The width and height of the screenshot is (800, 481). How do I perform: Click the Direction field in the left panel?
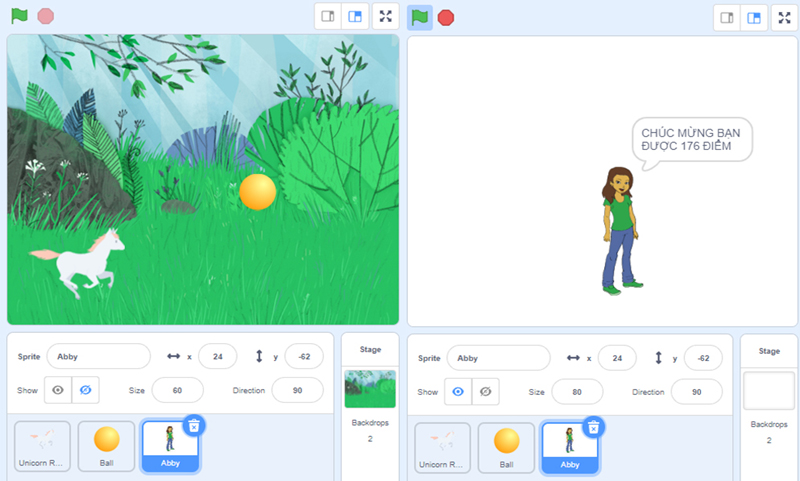(x=297, y=390)
